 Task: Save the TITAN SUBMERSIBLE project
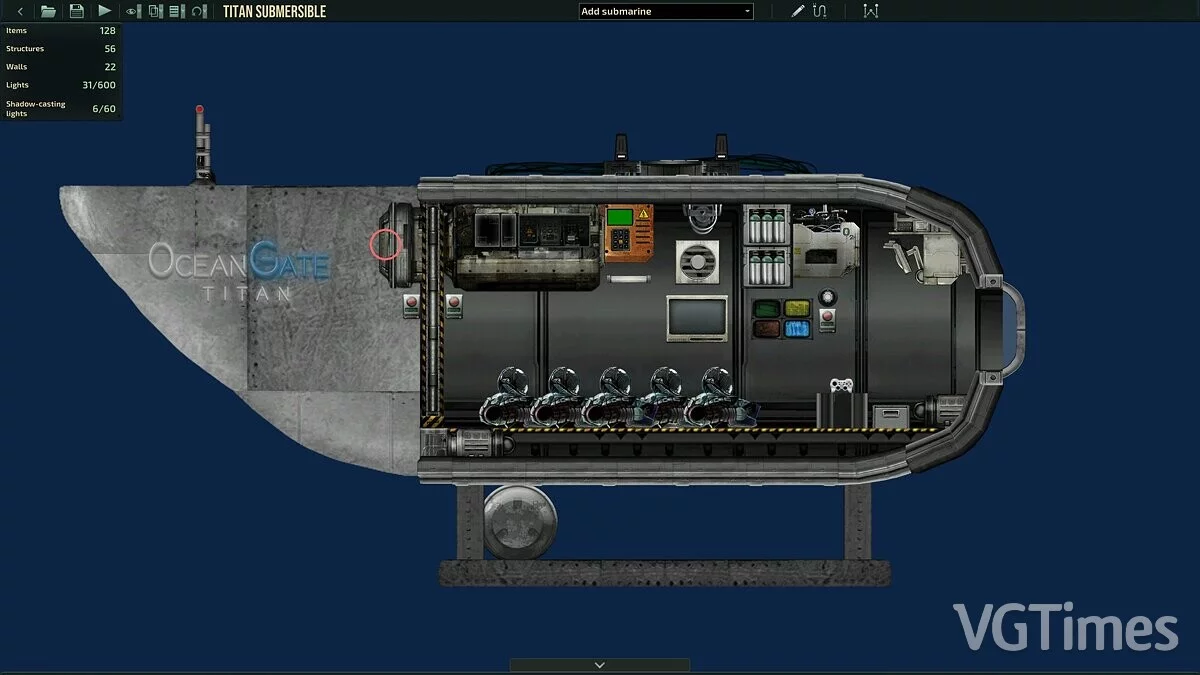pos(76,11)
